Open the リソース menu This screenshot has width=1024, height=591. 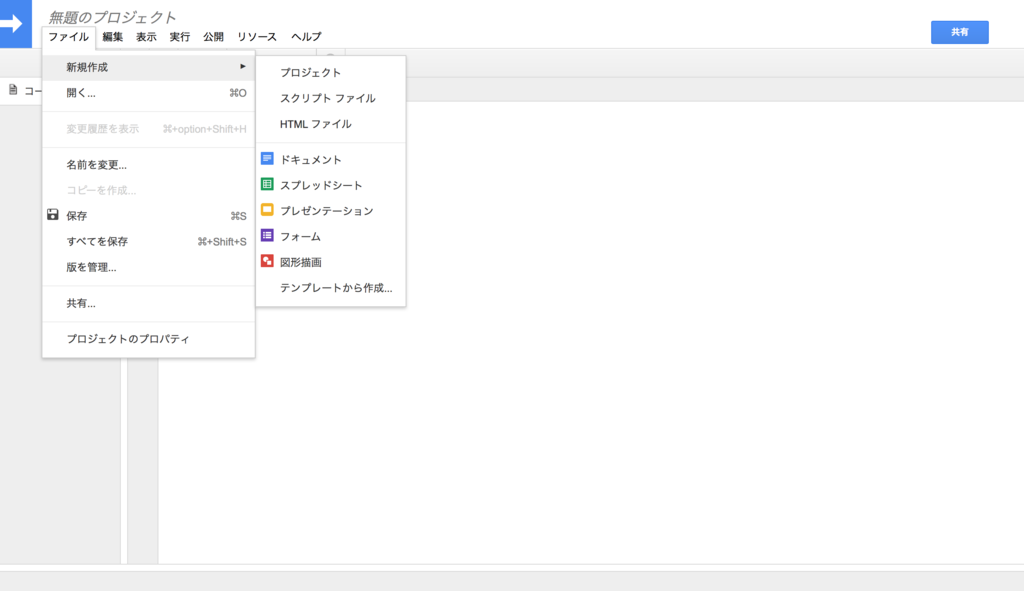(256, 36)
